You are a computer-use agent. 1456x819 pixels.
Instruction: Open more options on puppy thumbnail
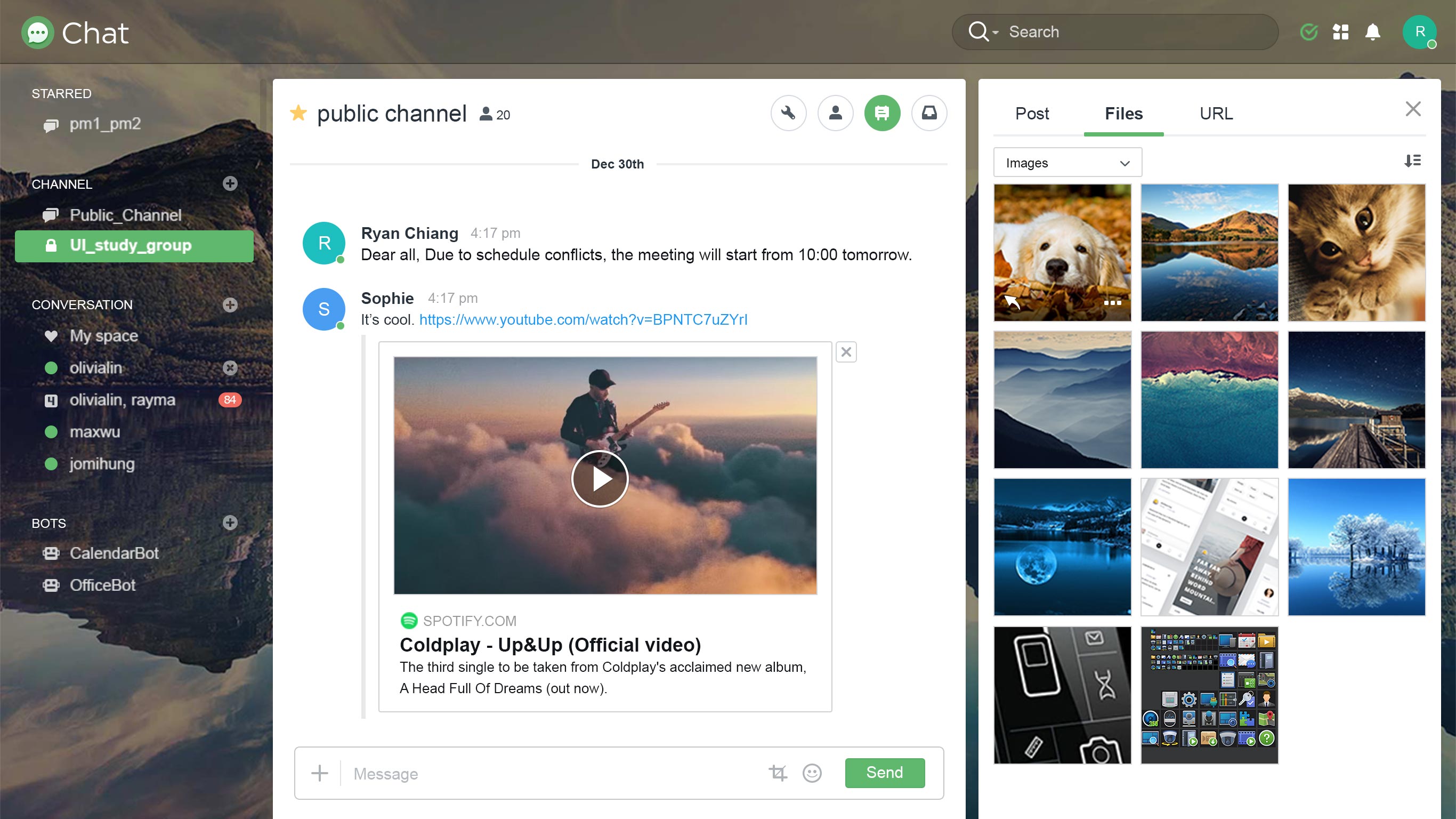pos(1112,303)
